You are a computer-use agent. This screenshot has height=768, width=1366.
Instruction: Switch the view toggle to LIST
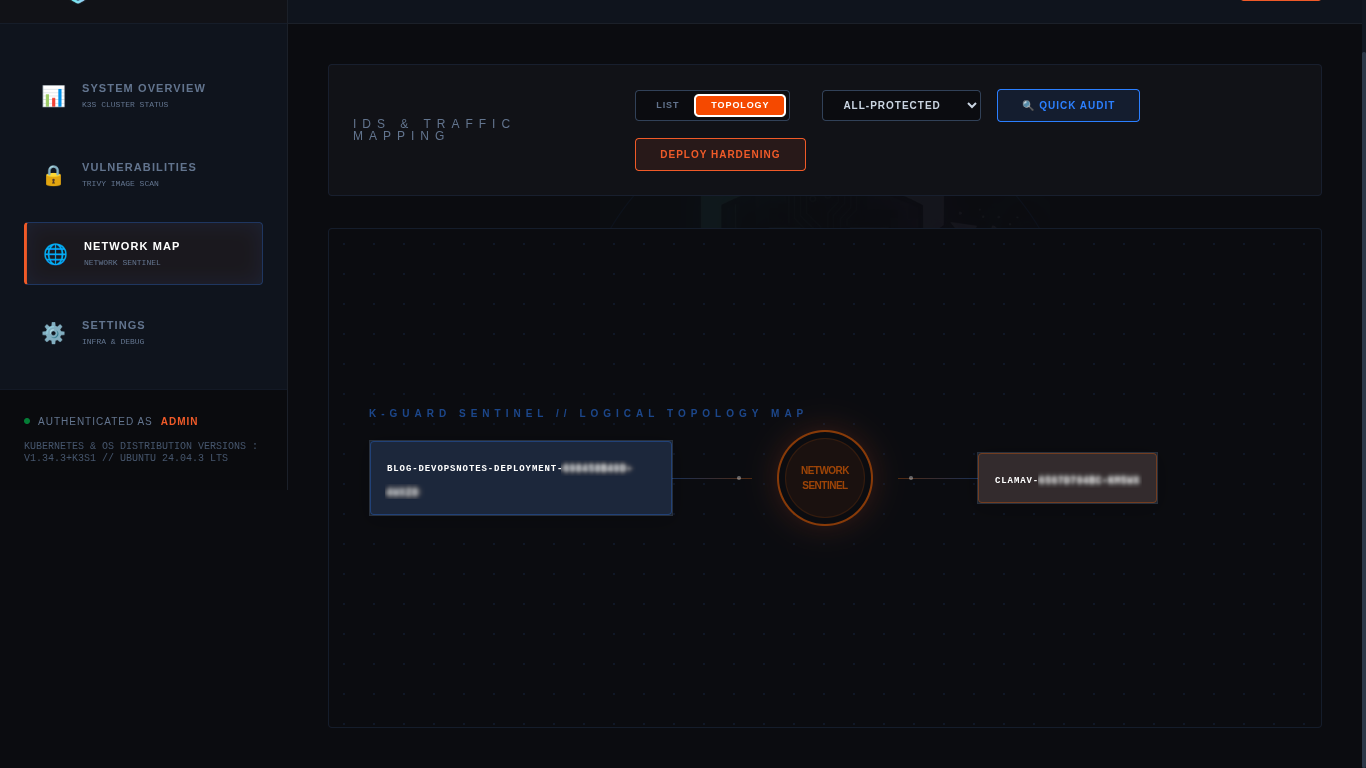point(667,105)
